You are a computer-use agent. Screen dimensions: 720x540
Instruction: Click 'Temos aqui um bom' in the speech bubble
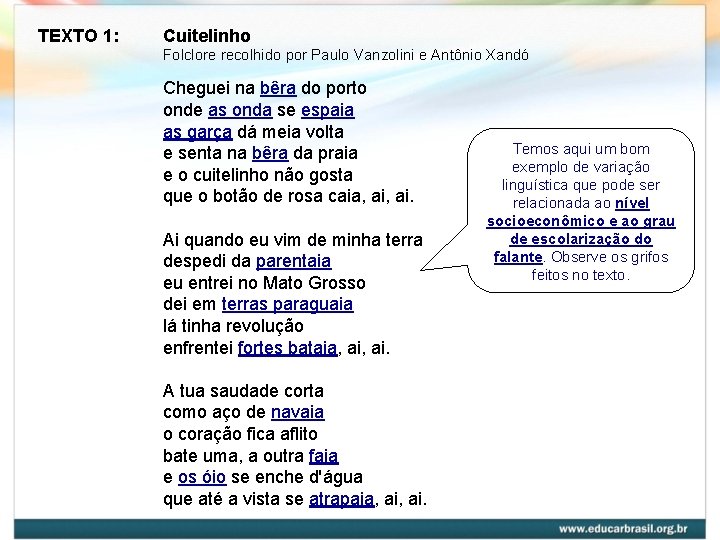(581, 149)
